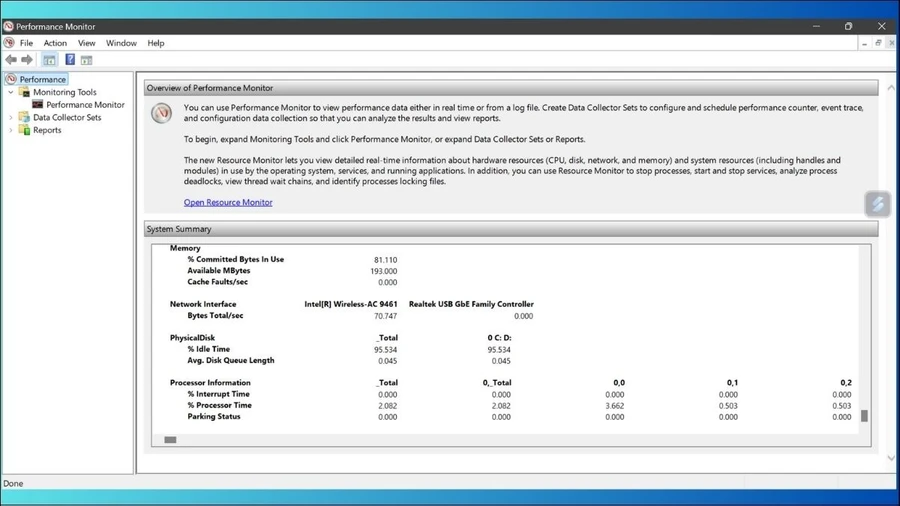Image resolution: width=900 pixels, height=506 pixels.
Task: Expand the Data Collector Sets node
Action: 10,117
